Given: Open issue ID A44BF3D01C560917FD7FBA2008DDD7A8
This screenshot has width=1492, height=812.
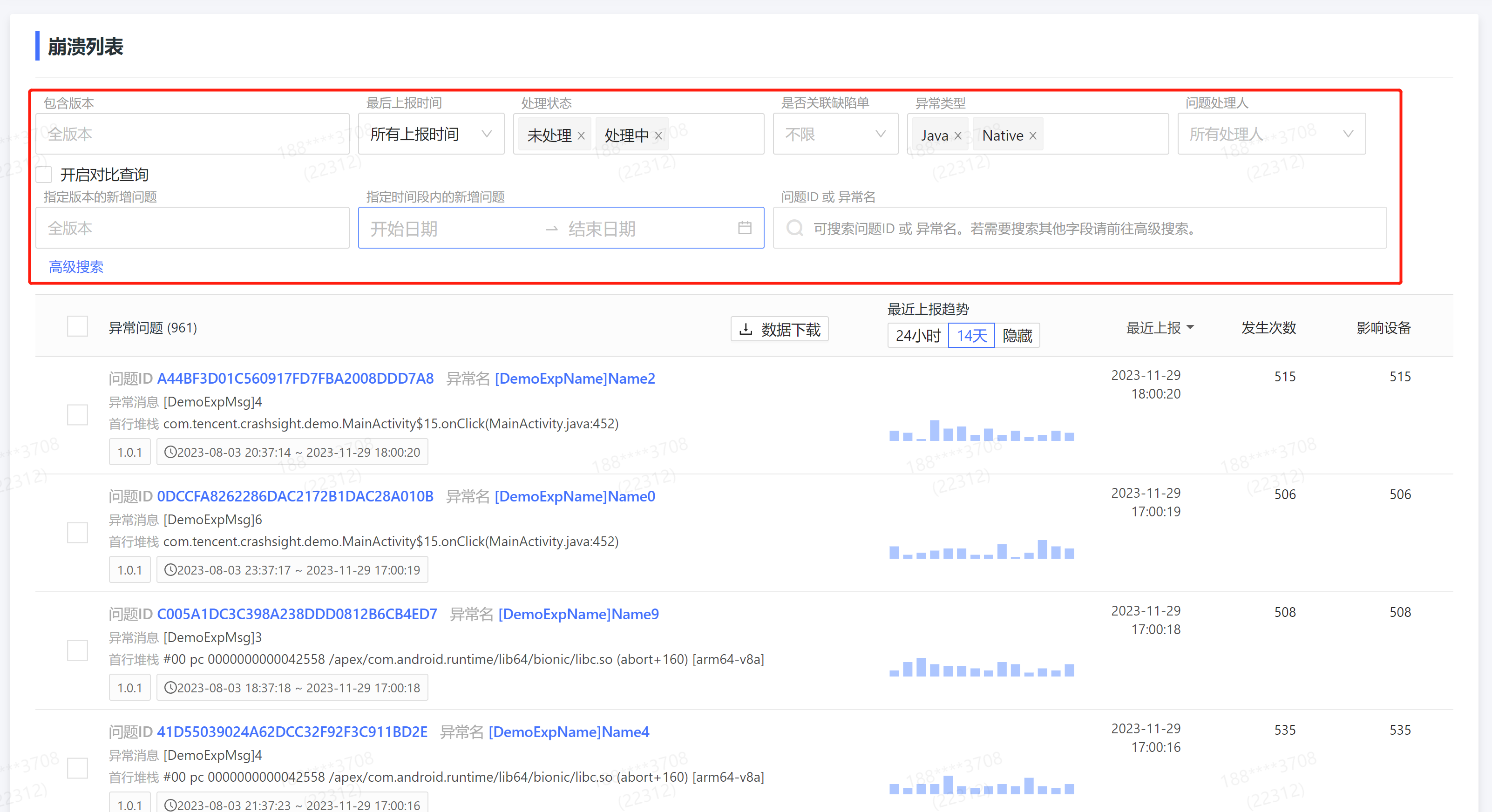Looking at the screenshot, I should pos(295,378).
